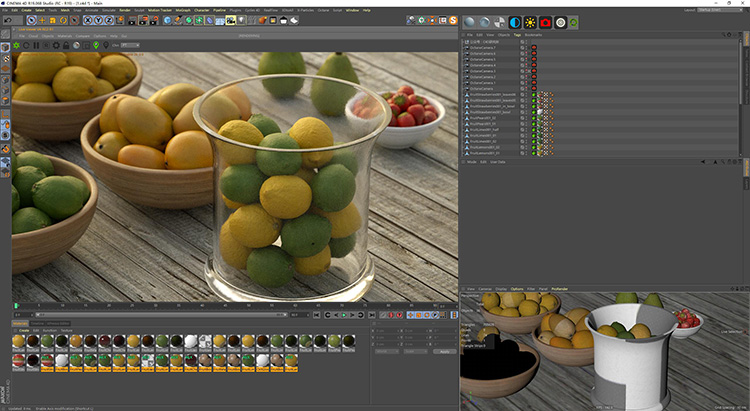Click green pick focus pin icon
Image resolution: width=750 pixels, height=411 pixels.
click(96, 45)
